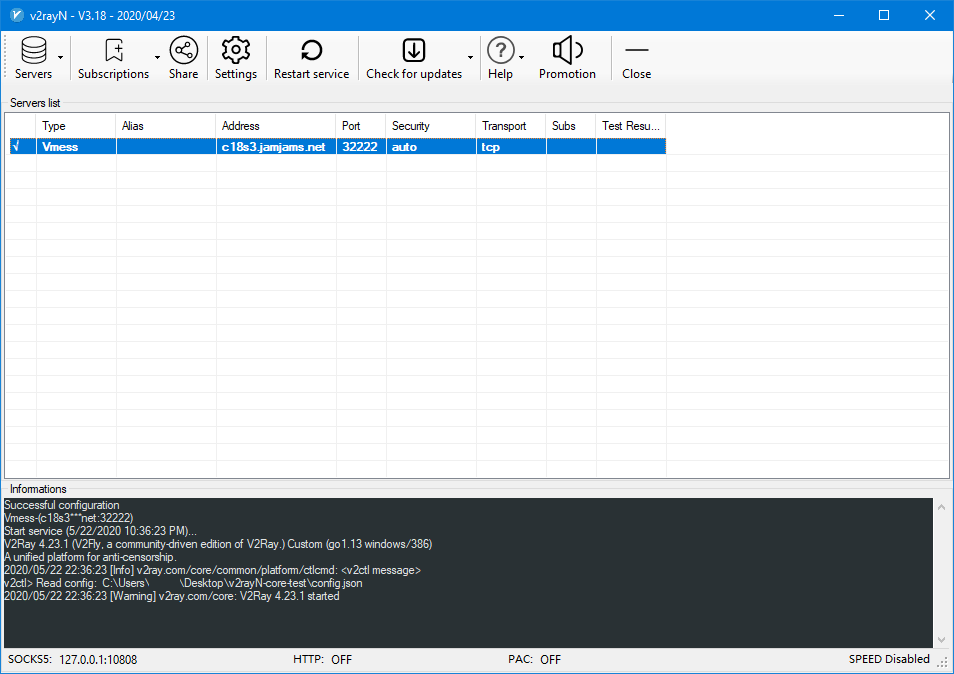Expand the Subscriptions dropdown arrow
Screen dimensions: 954x674
(157, 58)
